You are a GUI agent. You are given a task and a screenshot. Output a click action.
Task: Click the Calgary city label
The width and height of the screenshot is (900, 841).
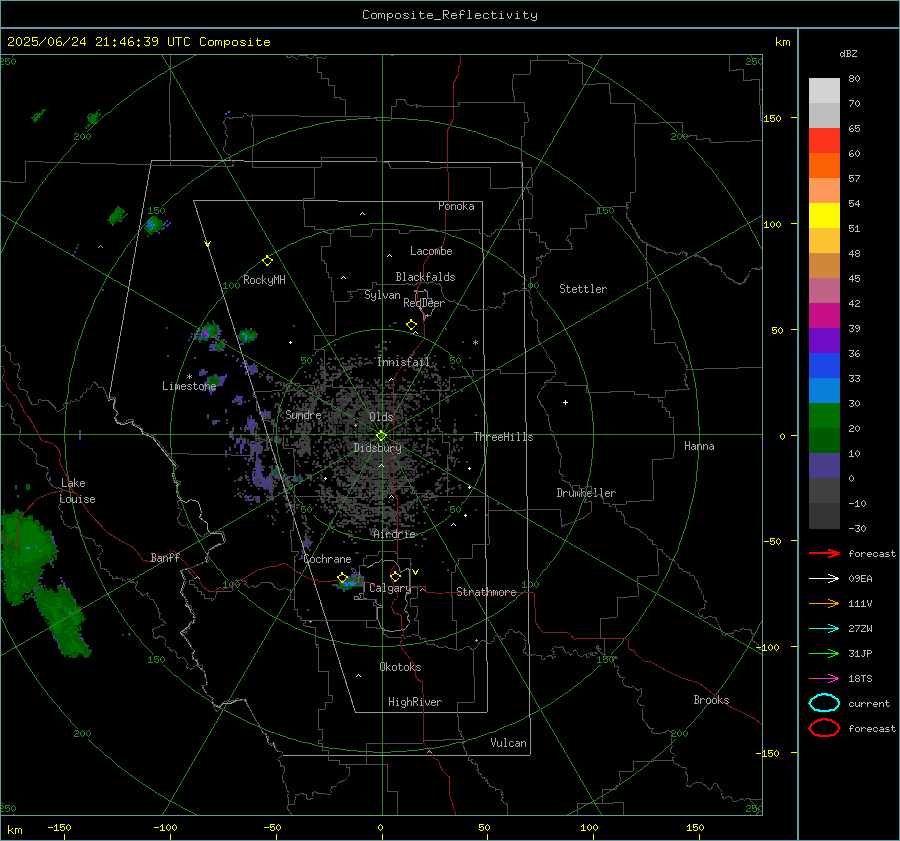[390, 588]
